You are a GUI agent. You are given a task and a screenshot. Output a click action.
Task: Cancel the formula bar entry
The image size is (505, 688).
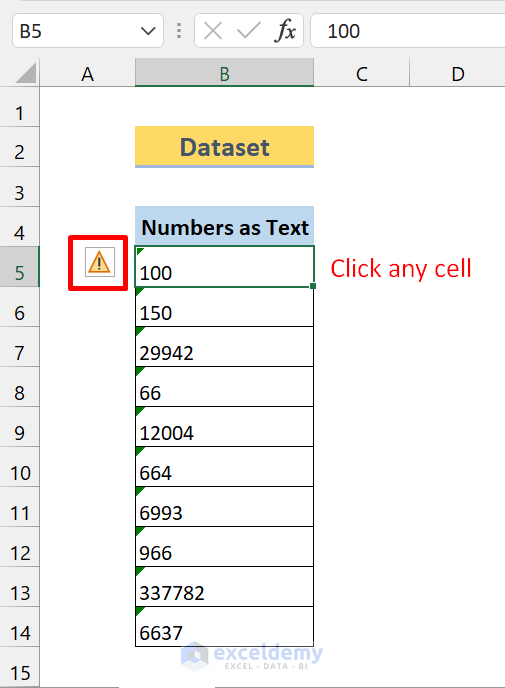213,31
